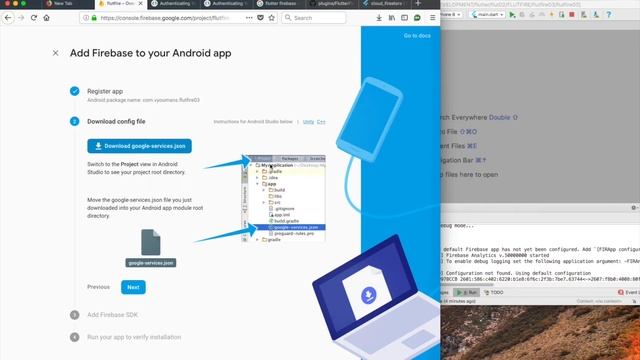Open the Go to docs link
Viewport: 640px width, 360px height.
tap(417, 36)
